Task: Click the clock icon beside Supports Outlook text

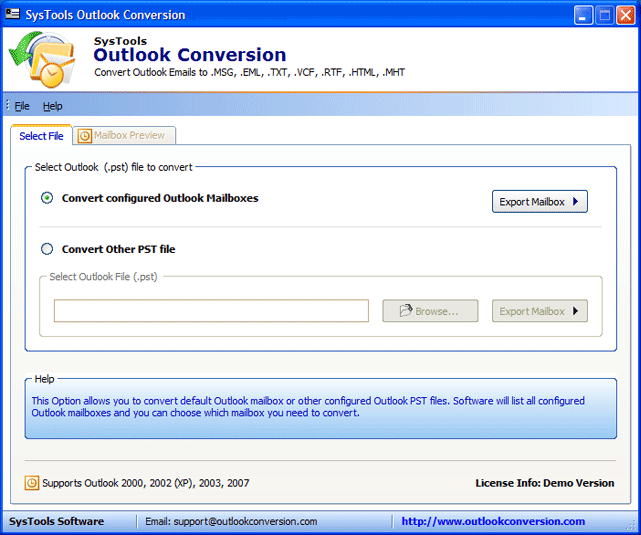Action: point(32,483)
